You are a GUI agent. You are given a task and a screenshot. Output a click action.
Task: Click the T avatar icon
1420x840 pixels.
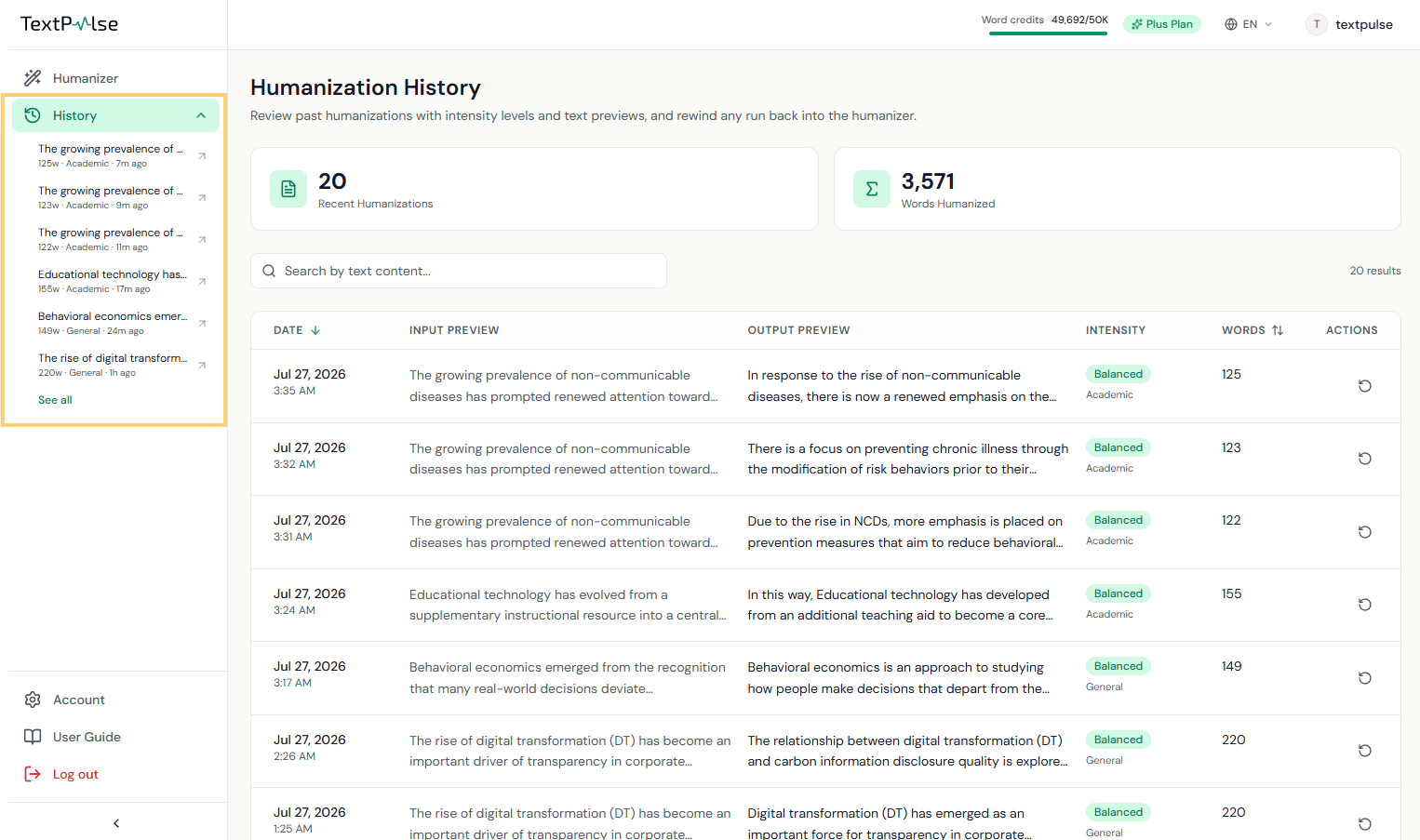1317,24
